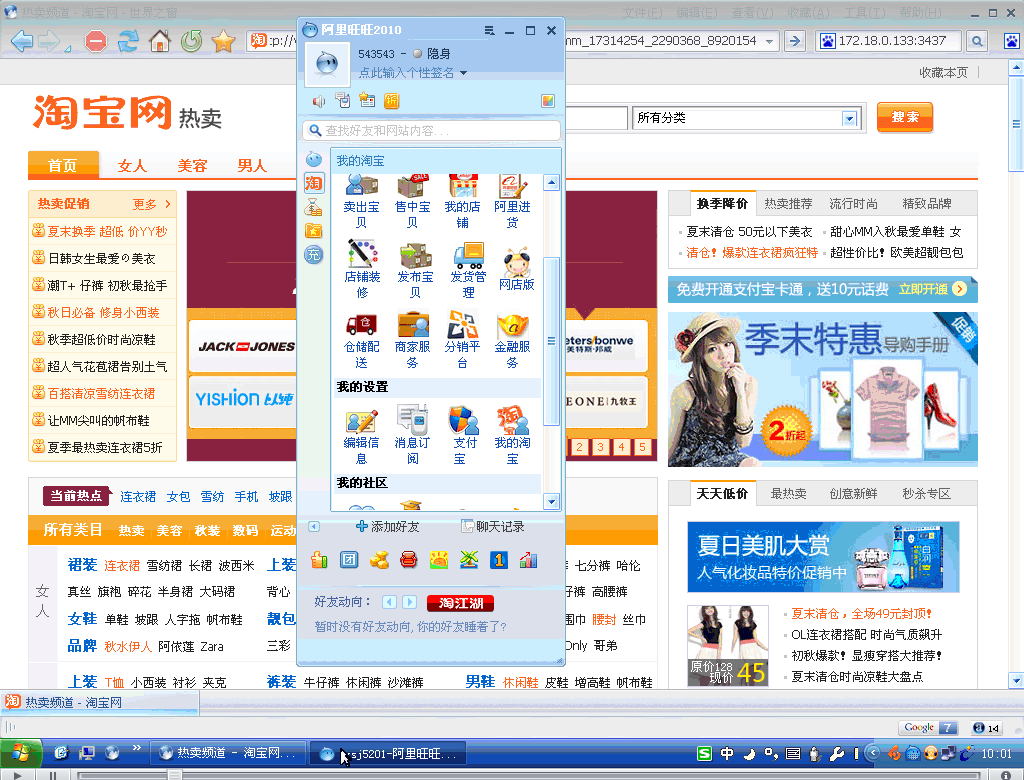This screenshot has width=1024, height=780.
Task: Open 商家服务 briefcase icon
Action: coord(412,340)
